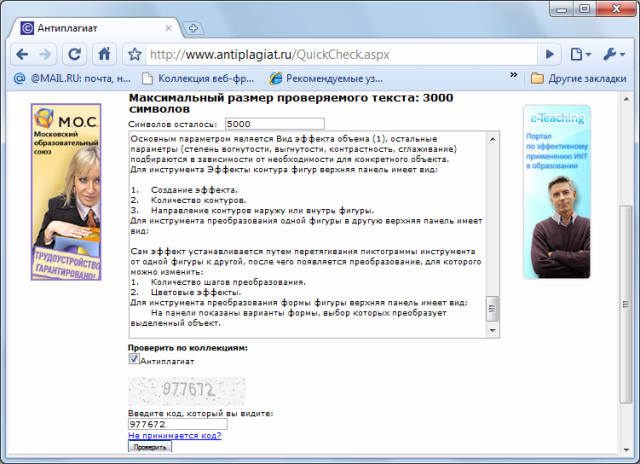This screenshot has height=464, width=640.
Task: Open the page menu dropdown
Action: click(x=580, y=54)
